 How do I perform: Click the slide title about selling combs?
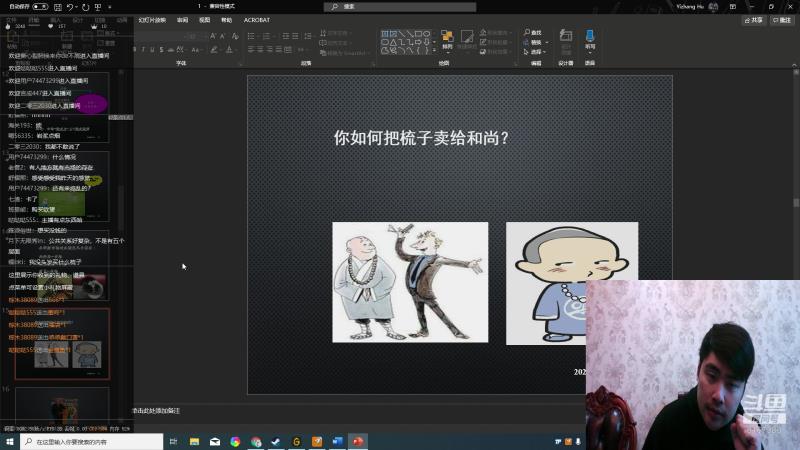tap(421, 138)
